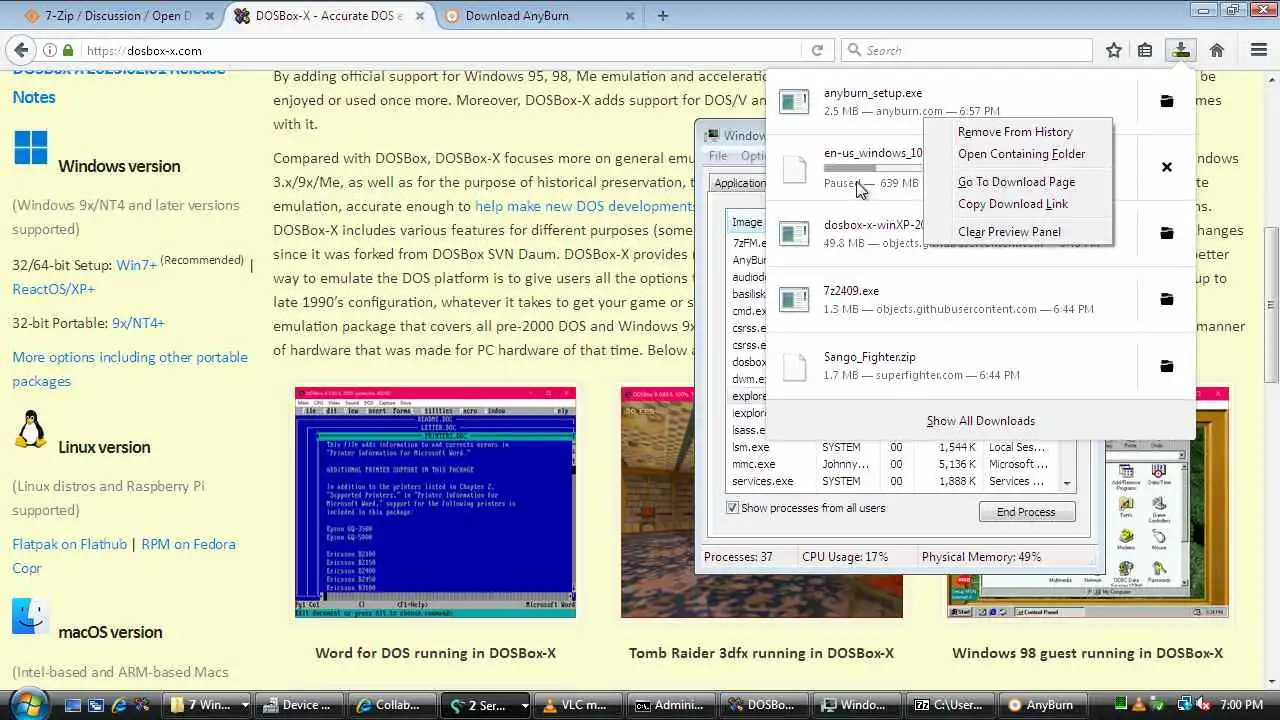Image resolution: width=1280 pixels, height=720 pixels.
Task: Click the Windows Start orb
Action: coord(29,704)
